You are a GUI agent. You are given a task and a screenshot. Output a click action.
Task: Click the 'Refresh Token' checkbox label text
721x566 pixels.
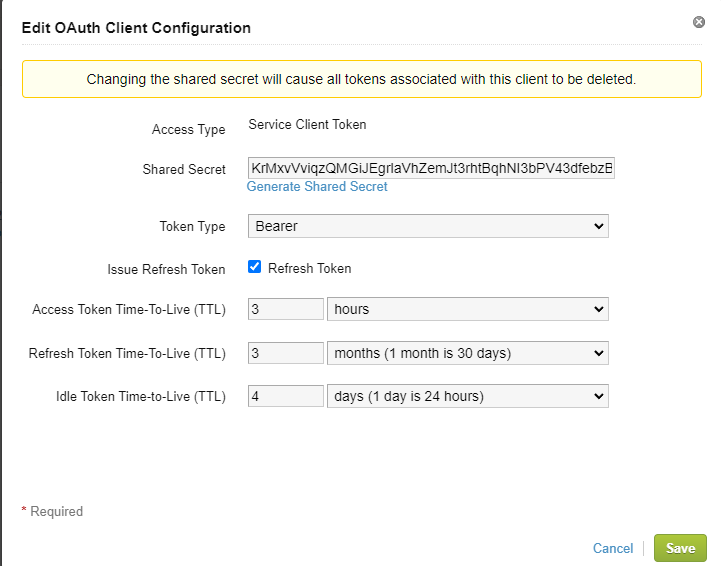click(x=309, y=268)
